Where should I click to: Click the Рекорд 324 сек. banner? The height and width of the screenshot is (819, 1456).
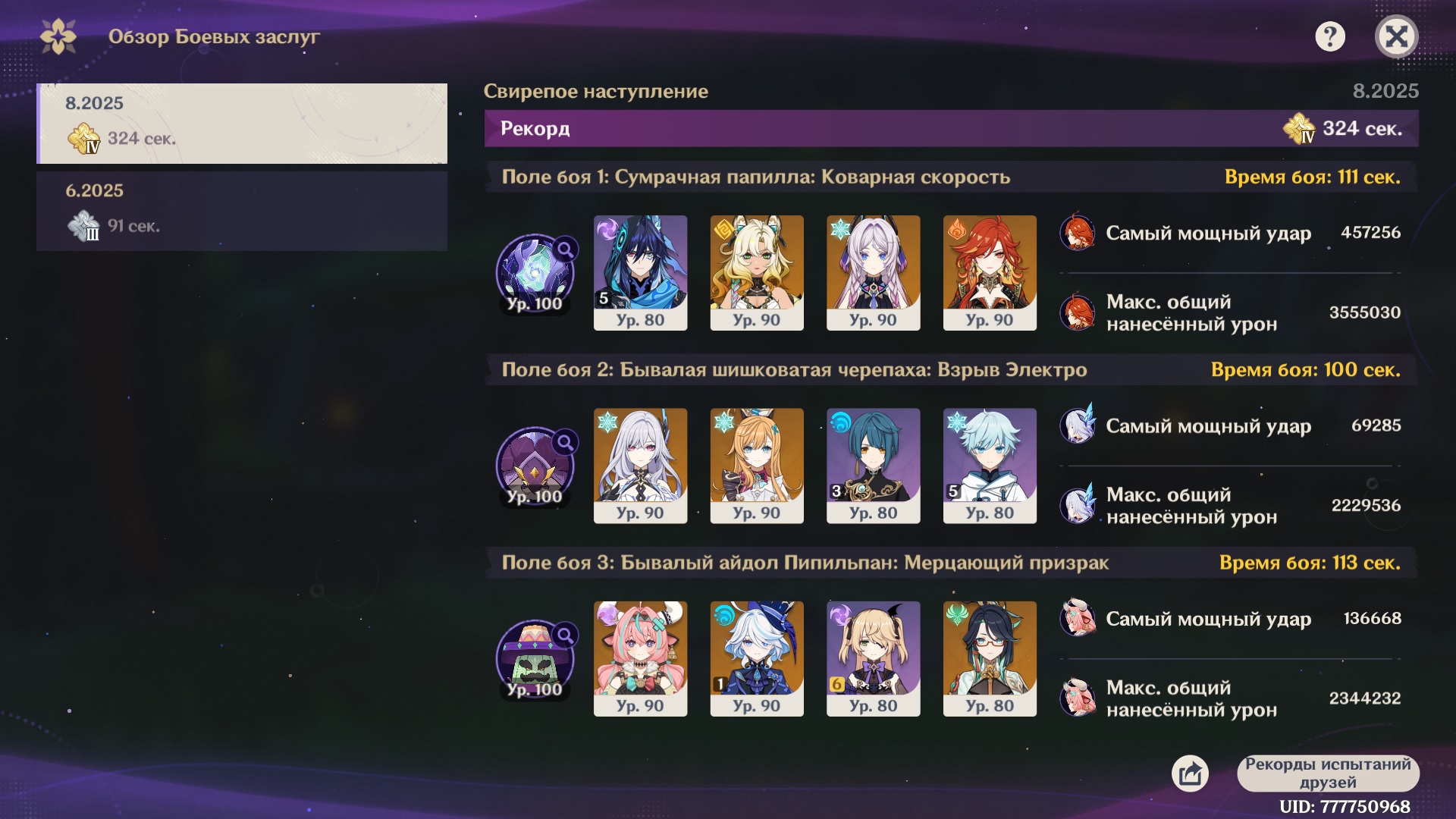point(952,128)
